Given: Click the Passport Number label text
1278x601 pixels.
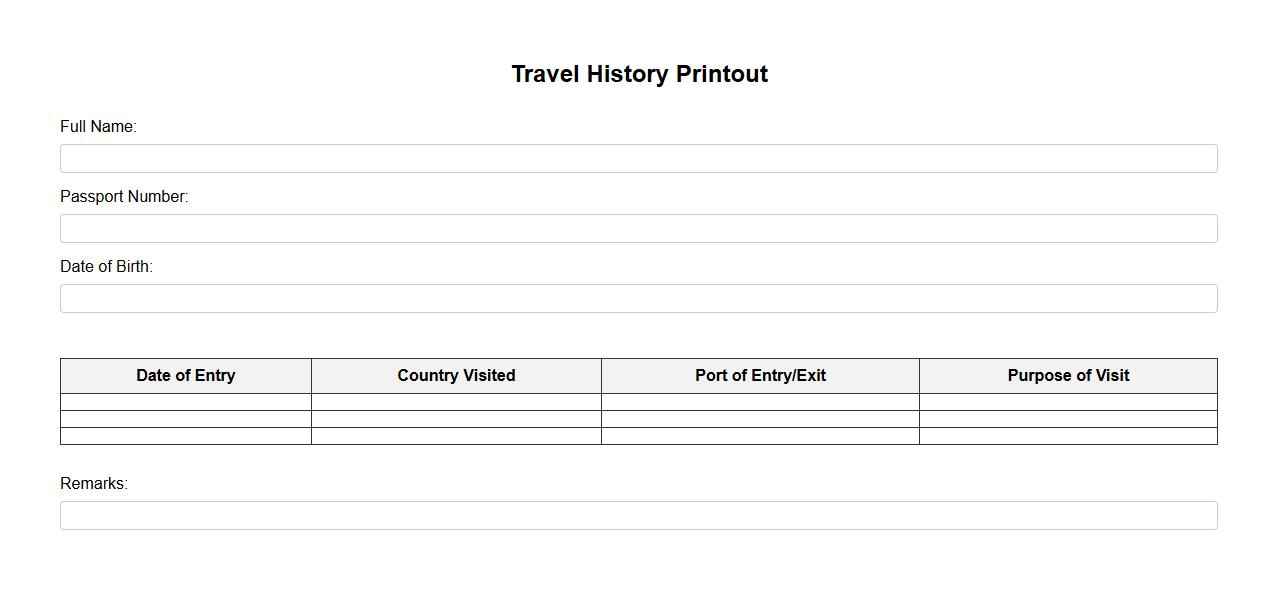Looking at the screenshot, I should [x=124, y=197].
